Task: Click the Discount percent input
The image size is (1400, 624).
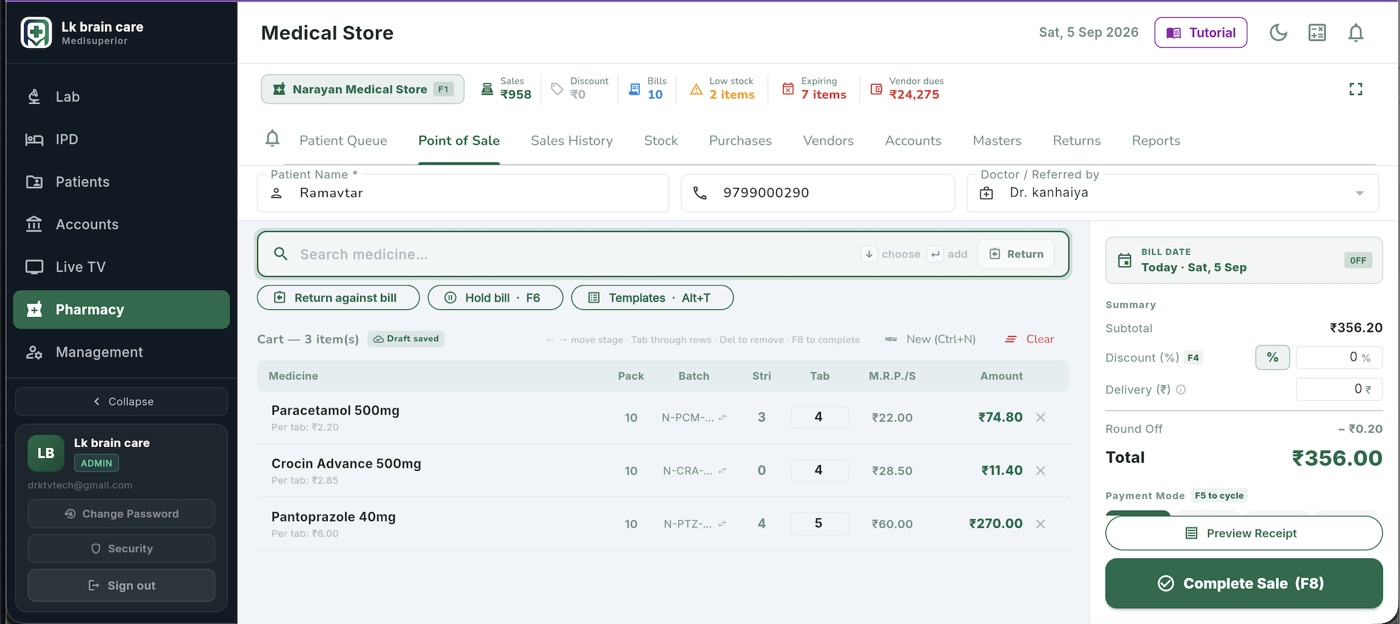Action: click(x=1339, y=357)
